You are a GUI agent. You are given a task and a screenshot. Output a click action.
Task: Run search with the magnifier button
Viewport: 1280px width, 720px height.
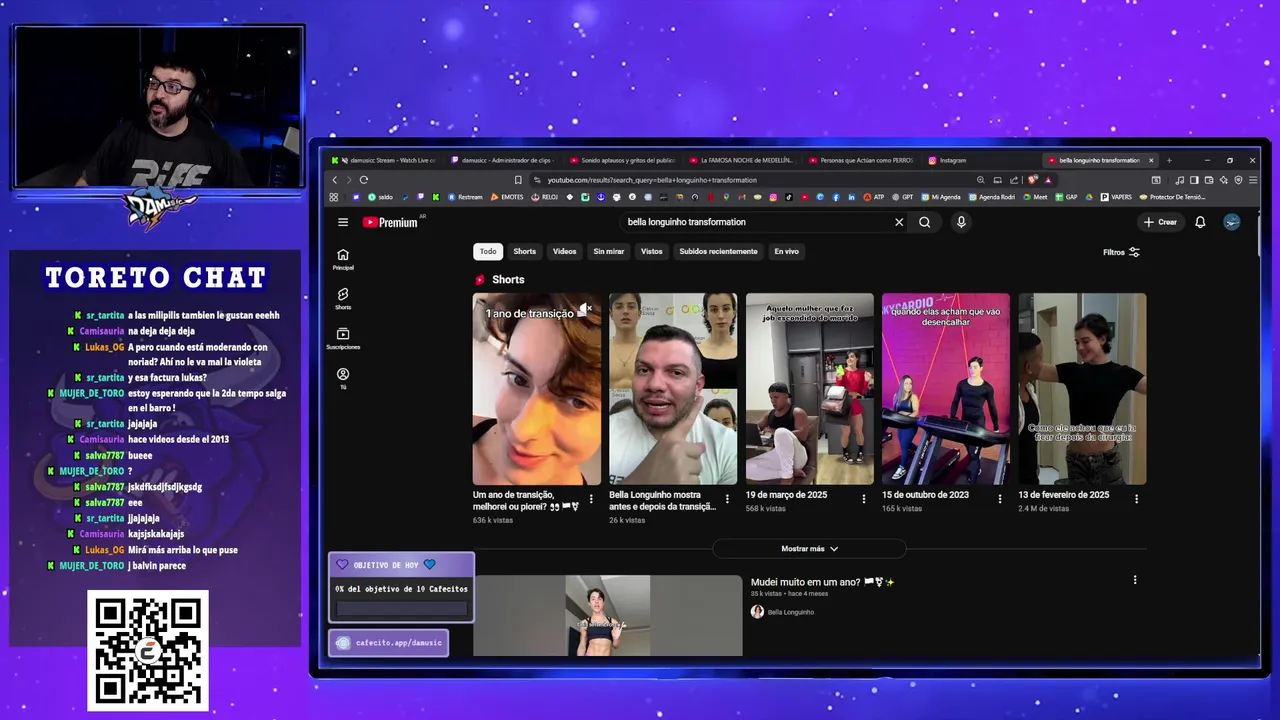925,222
